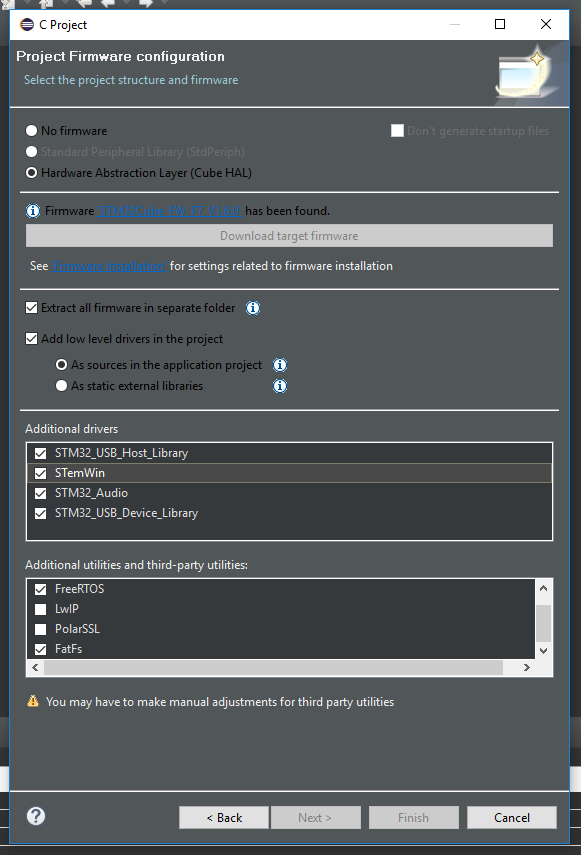Open the Firmware Installation settings link
Screen dimensions: 581x855
(x=109, y=266)
